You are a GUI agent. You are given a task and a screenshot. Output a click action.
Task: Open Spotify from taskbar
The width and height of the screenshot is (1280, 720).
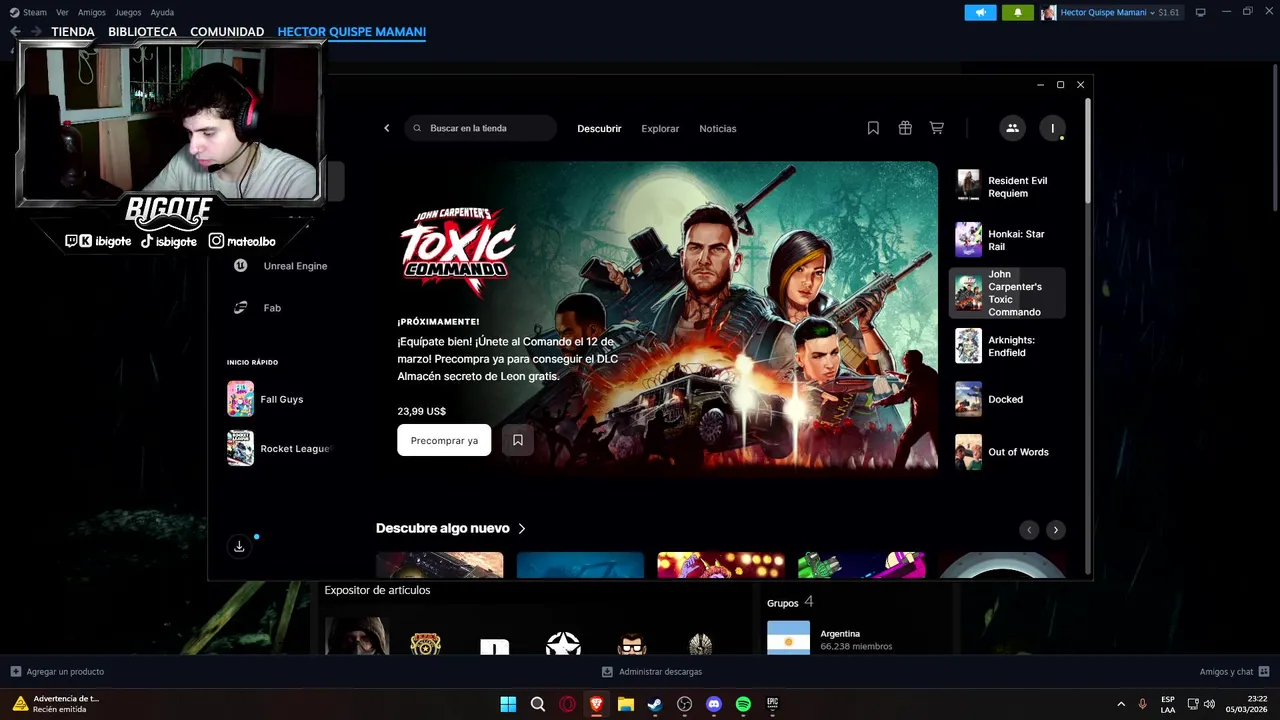(x=743, y=704)
